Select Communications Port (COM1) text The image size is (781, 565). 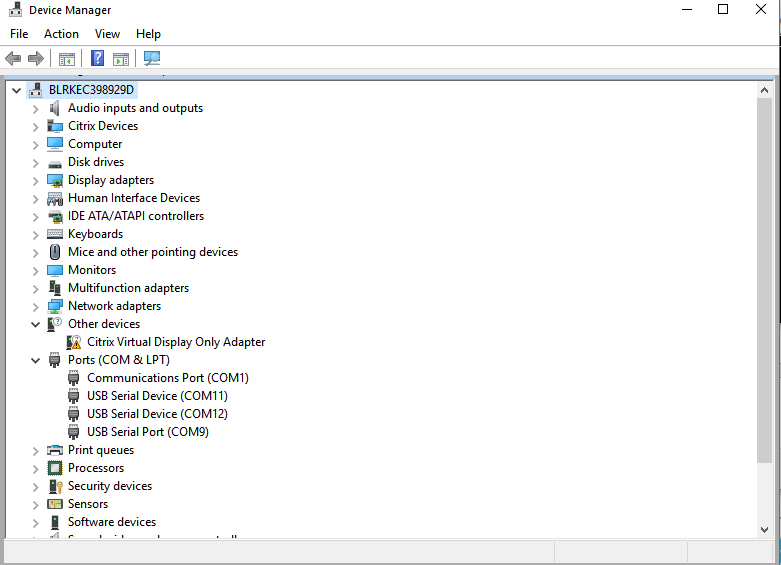pyautogui.click(x=168, y=378)
